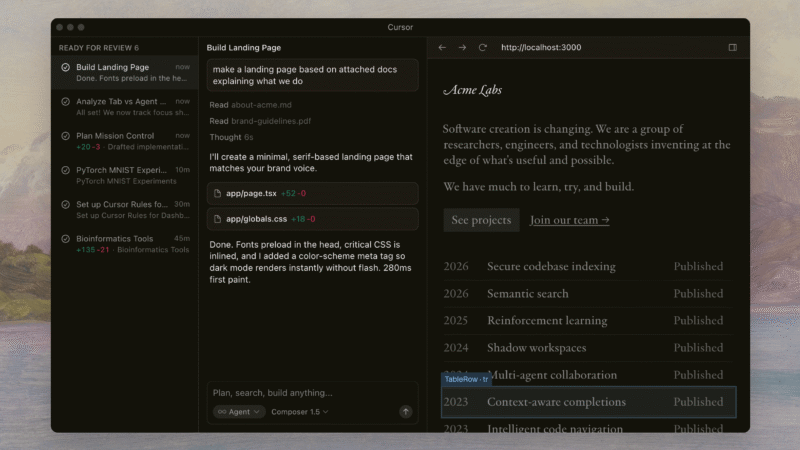Image resolution: width=800 pixels, height=450 pixels.
Task: Follow the Join our team link
Action: click(569, 220)
